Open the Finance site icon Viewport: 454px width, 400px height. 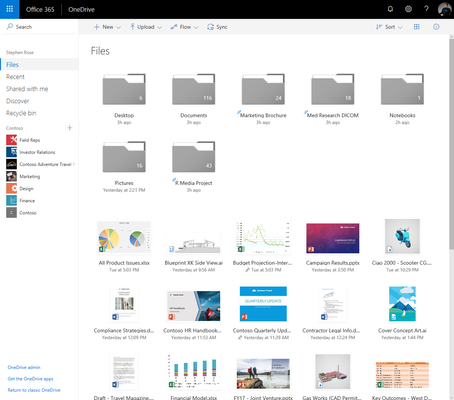pos(11,200)
